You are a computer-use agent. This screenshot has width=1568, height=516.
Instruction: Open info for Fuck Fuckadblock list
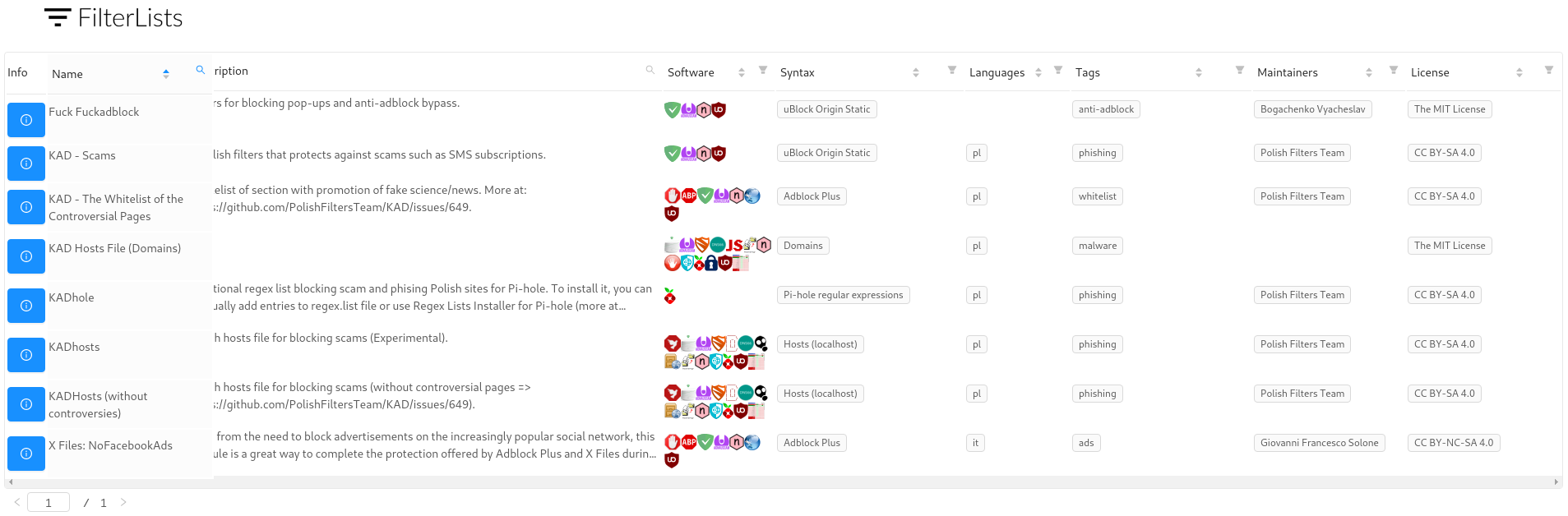(26, 120)
